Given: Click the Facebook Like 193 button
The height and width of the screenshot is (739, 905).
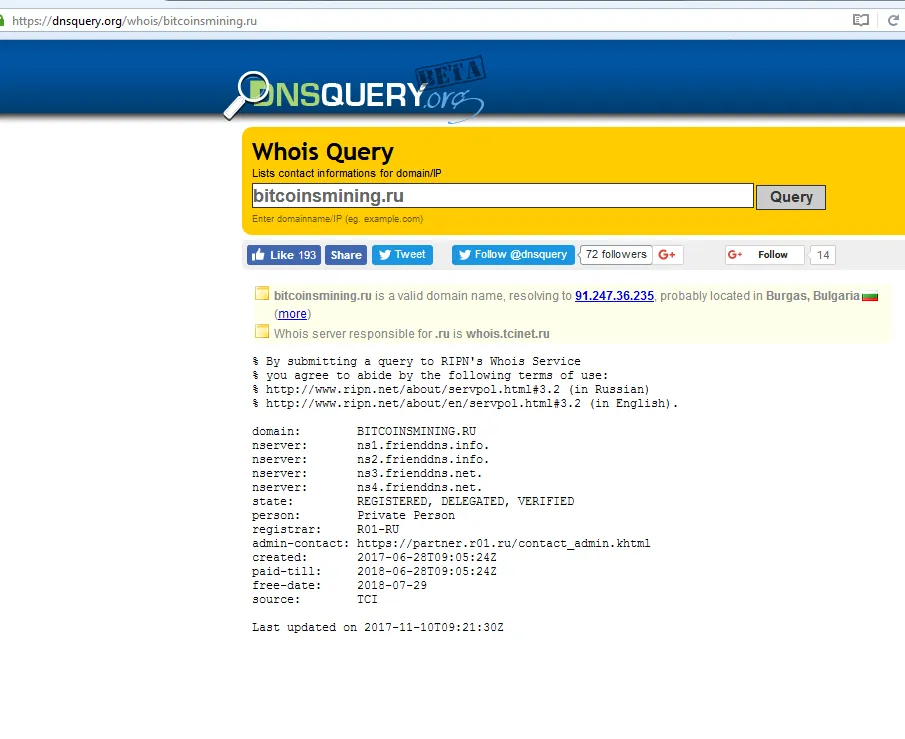Looking at the screenshot, I should coord(284,255).
